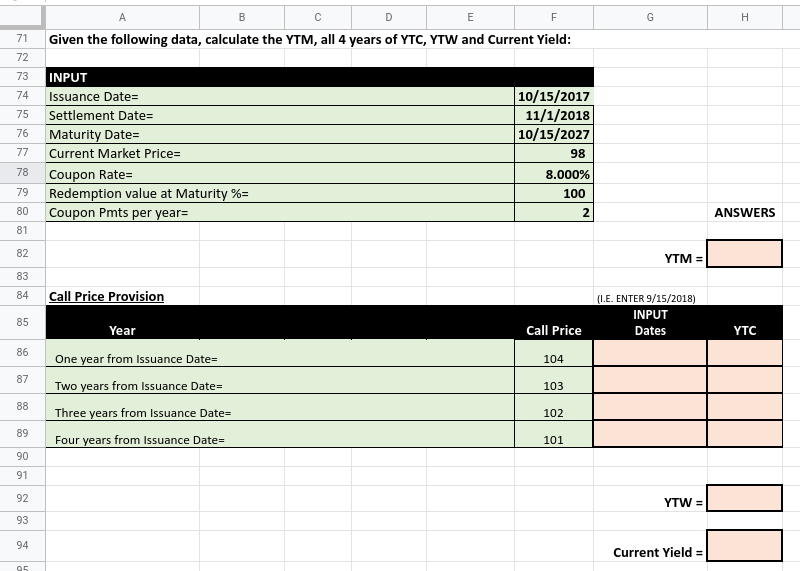
Task: Click the 'Maturity Date=' label cell
Action: click(x=280, y=134)
